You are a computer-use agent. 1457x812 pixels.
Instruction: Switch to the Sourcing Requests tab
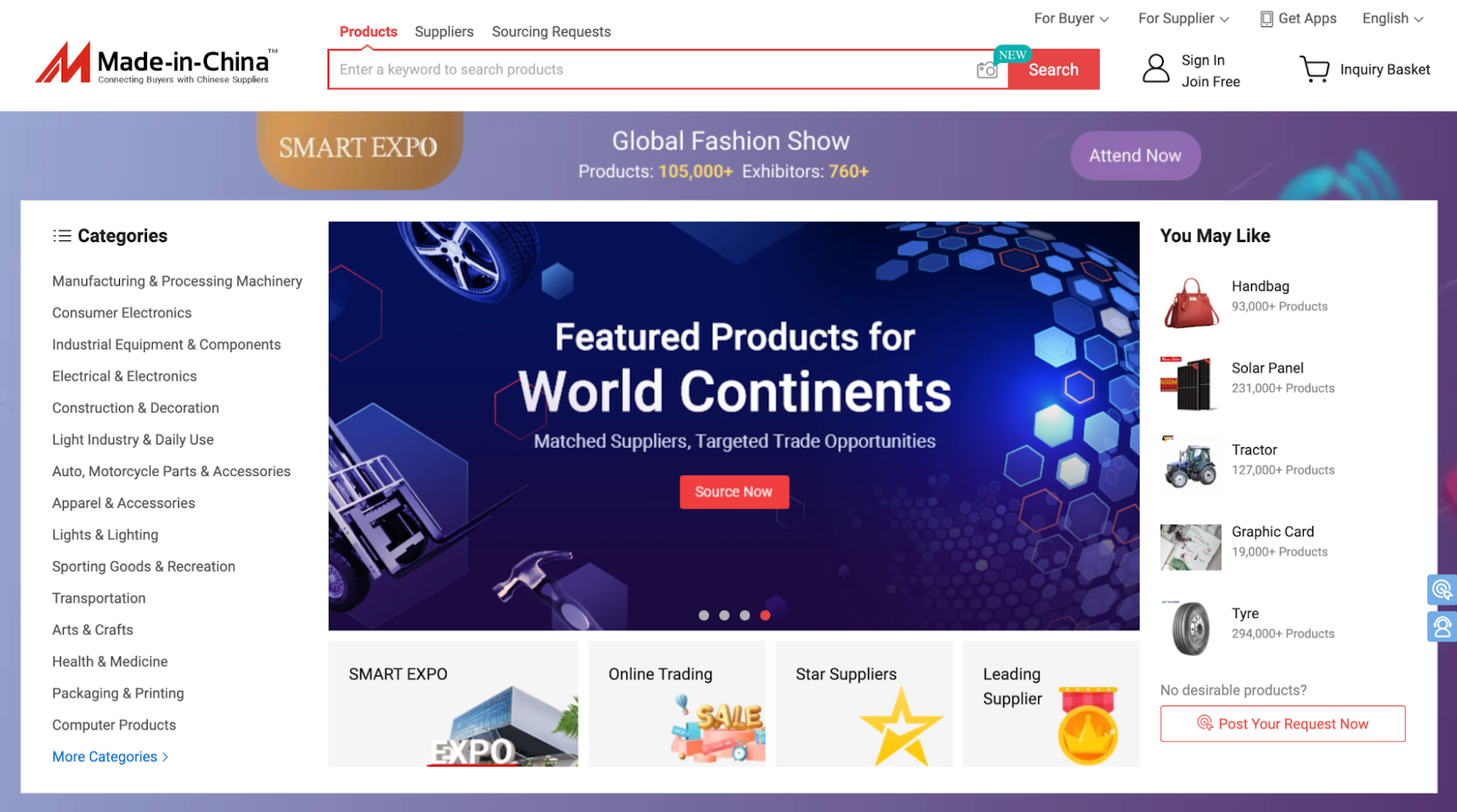tap(551, 32)
